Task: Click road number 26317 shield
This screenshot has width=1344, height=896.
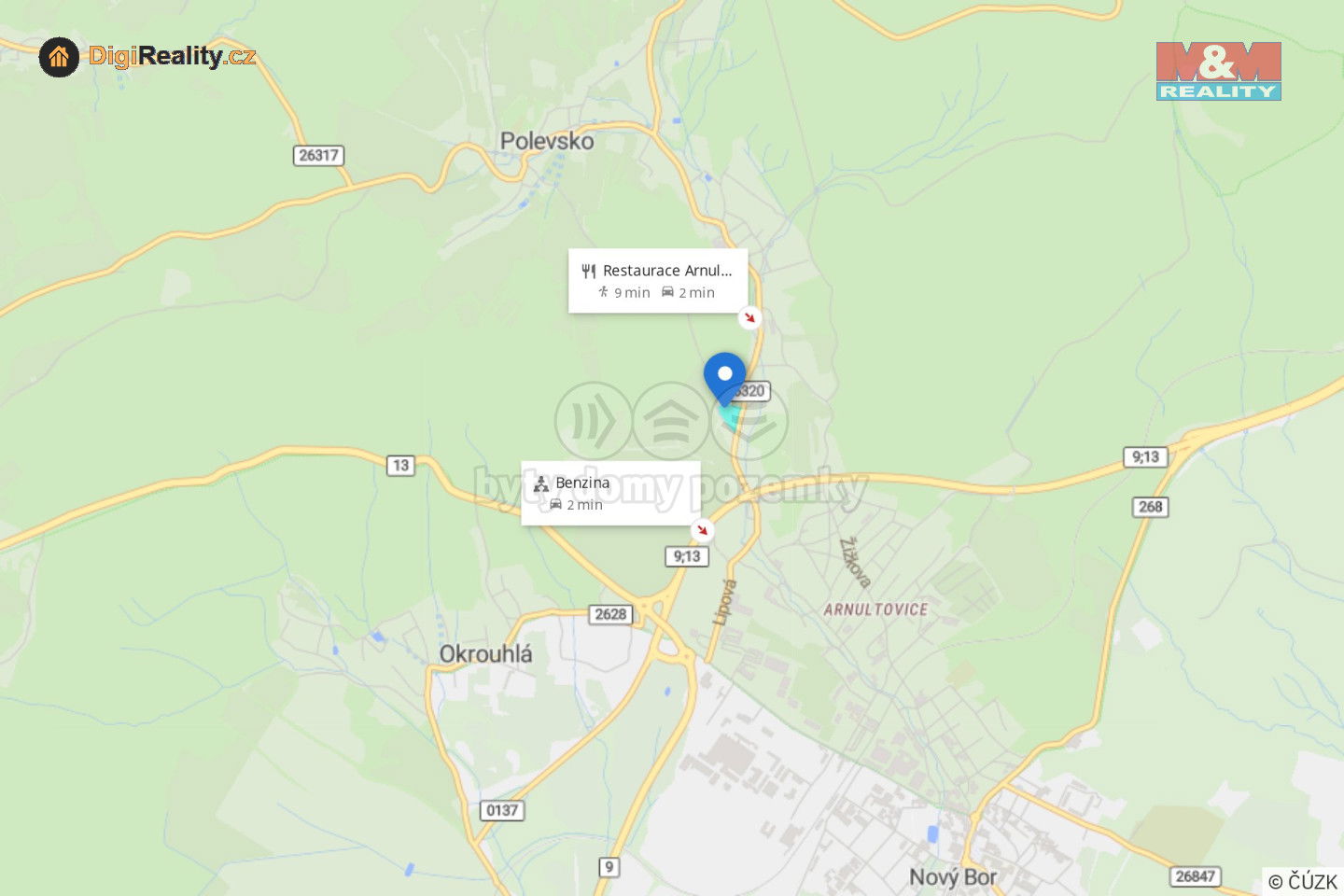Action: (318, 155)
